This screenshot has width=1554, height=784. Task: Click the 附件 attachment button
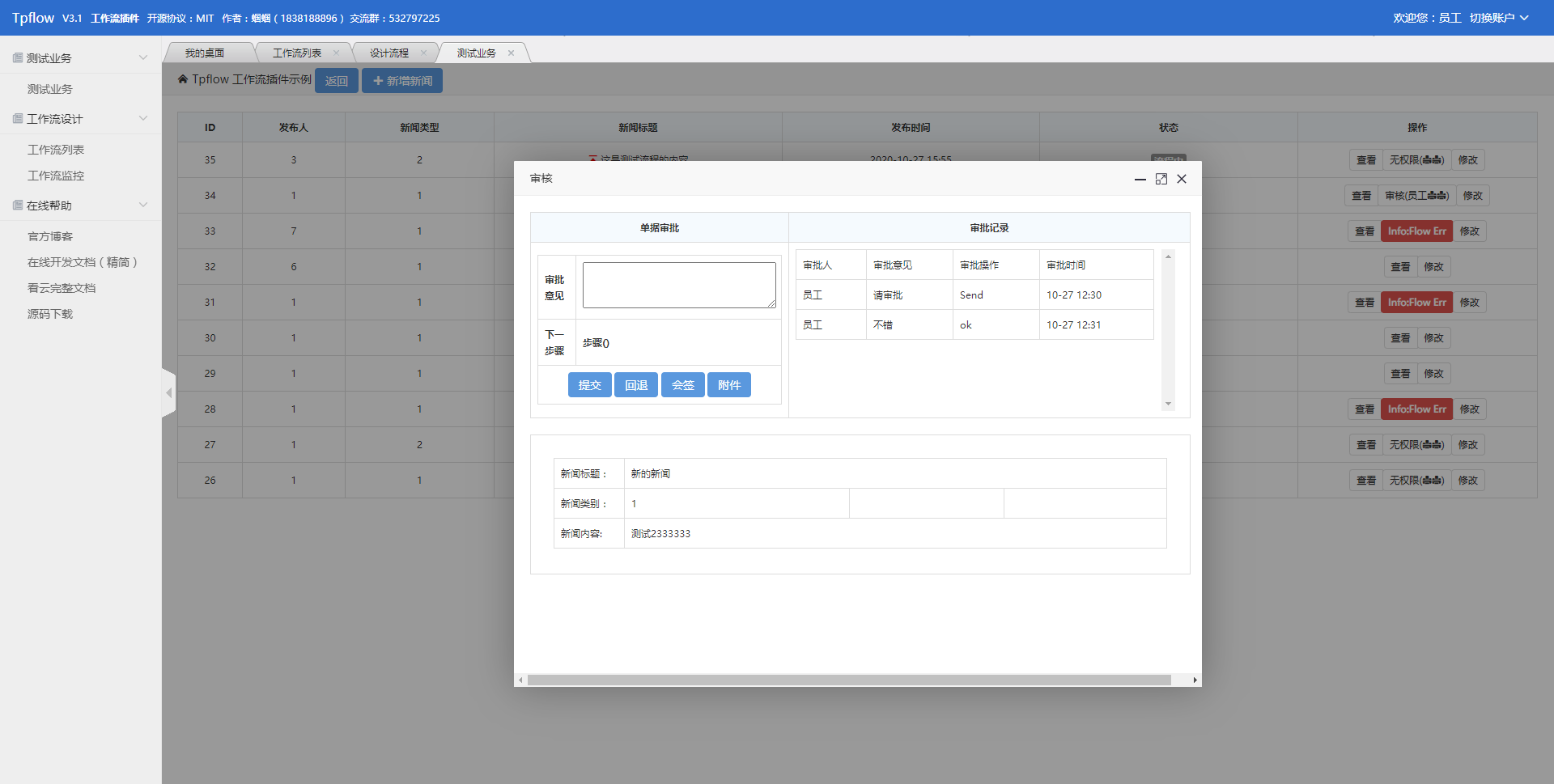(728, 385)
